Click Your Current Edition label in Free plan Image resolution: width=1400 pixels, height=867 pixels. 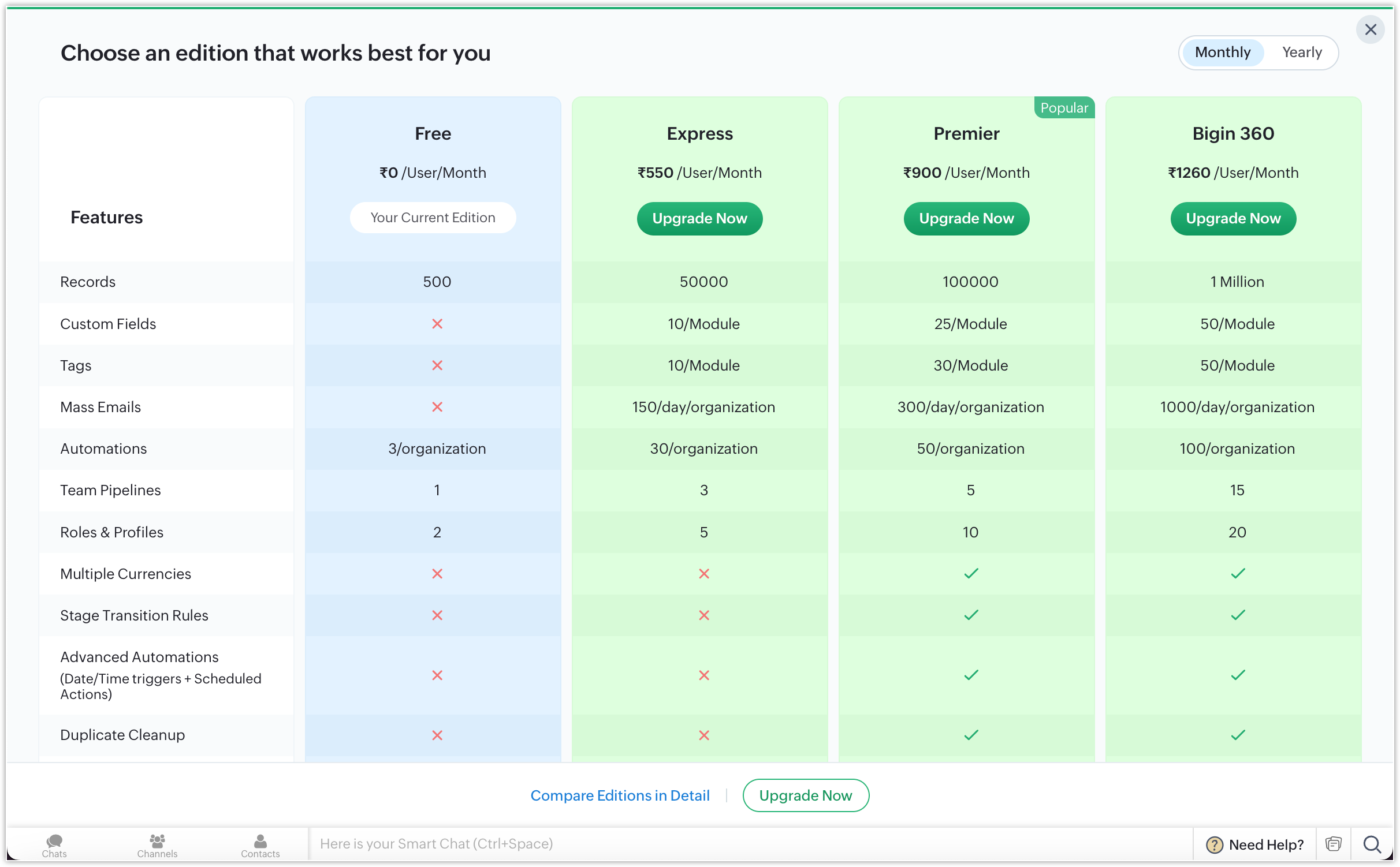pos(433,218)
